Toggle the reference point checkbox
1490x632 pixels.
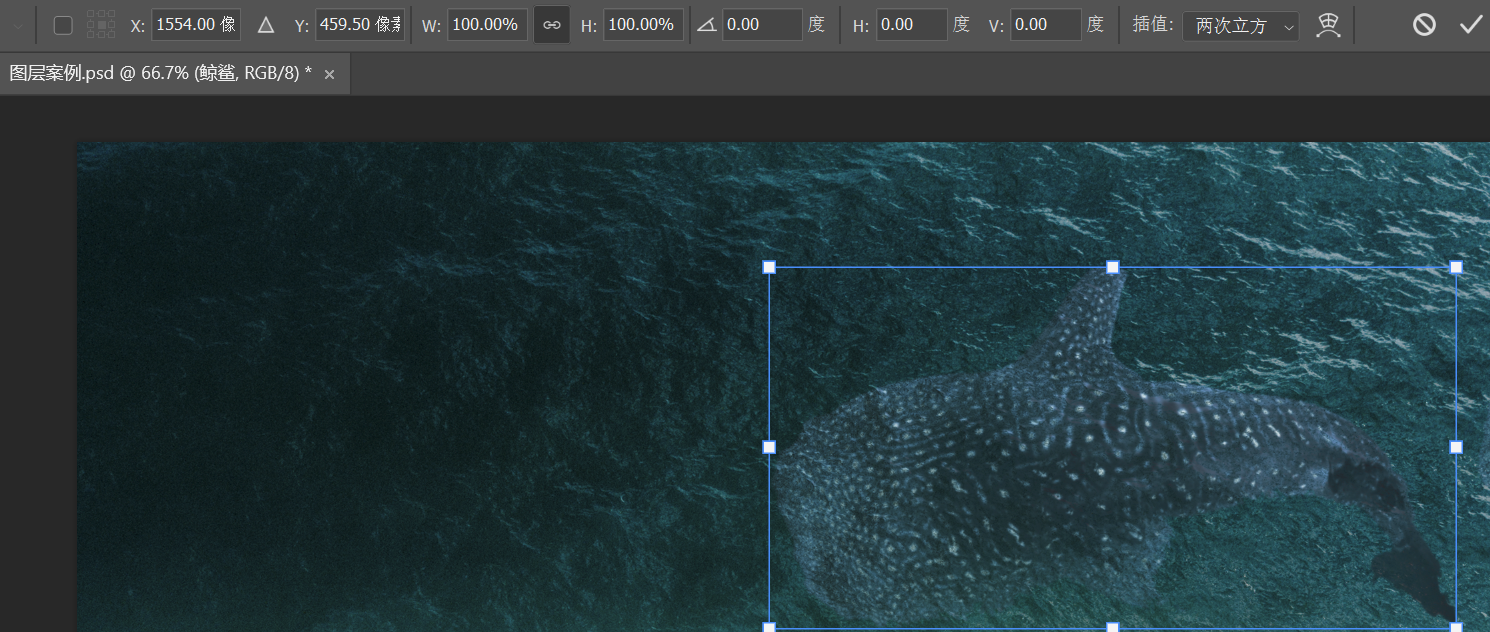click(63, 25)
